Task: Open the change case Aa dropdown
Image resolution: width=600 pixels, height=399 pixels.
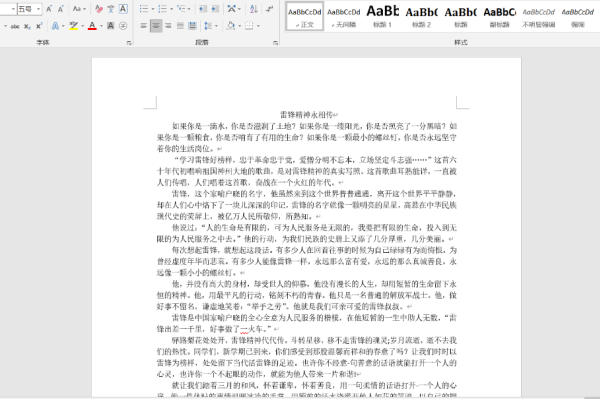Action: [79, 9]
